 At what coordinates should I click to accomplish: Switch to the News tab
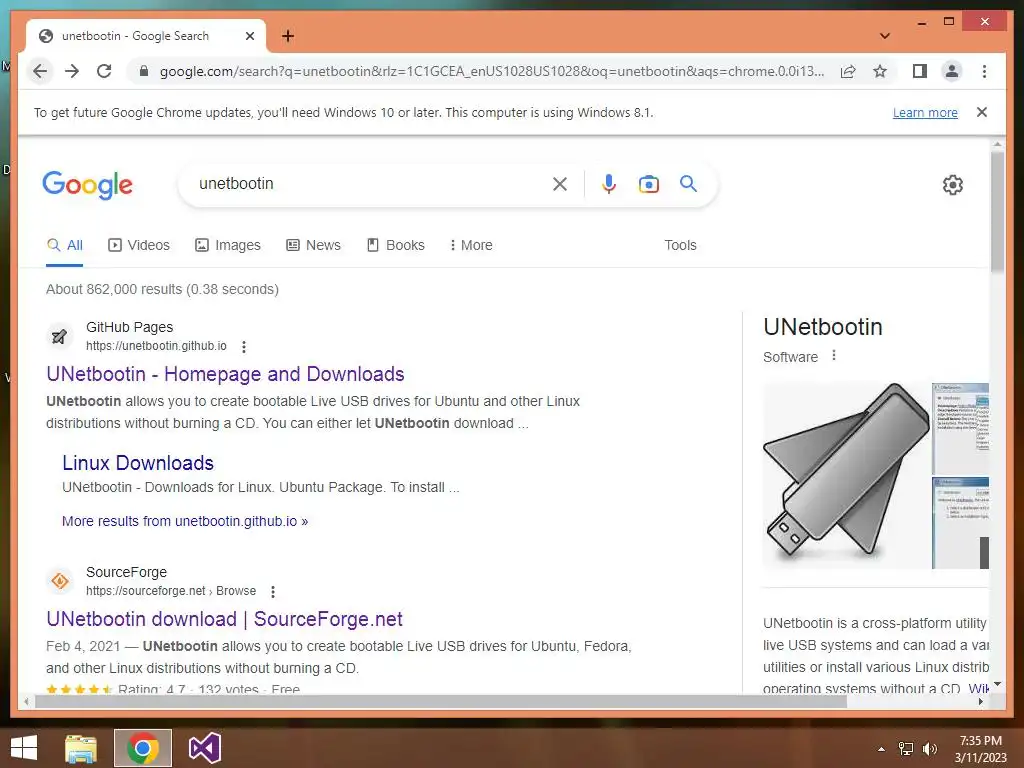[313, 245]
